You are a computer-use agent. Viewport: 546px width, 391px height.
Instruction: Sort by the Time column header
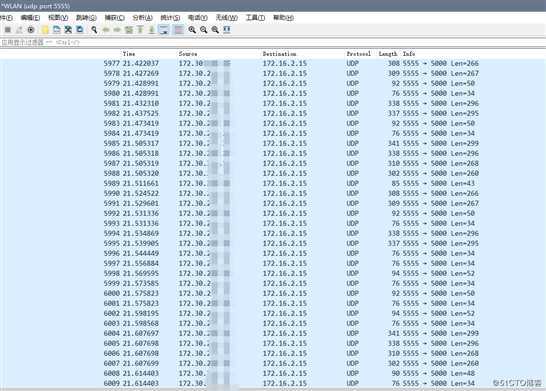click(x=129, y=54)
